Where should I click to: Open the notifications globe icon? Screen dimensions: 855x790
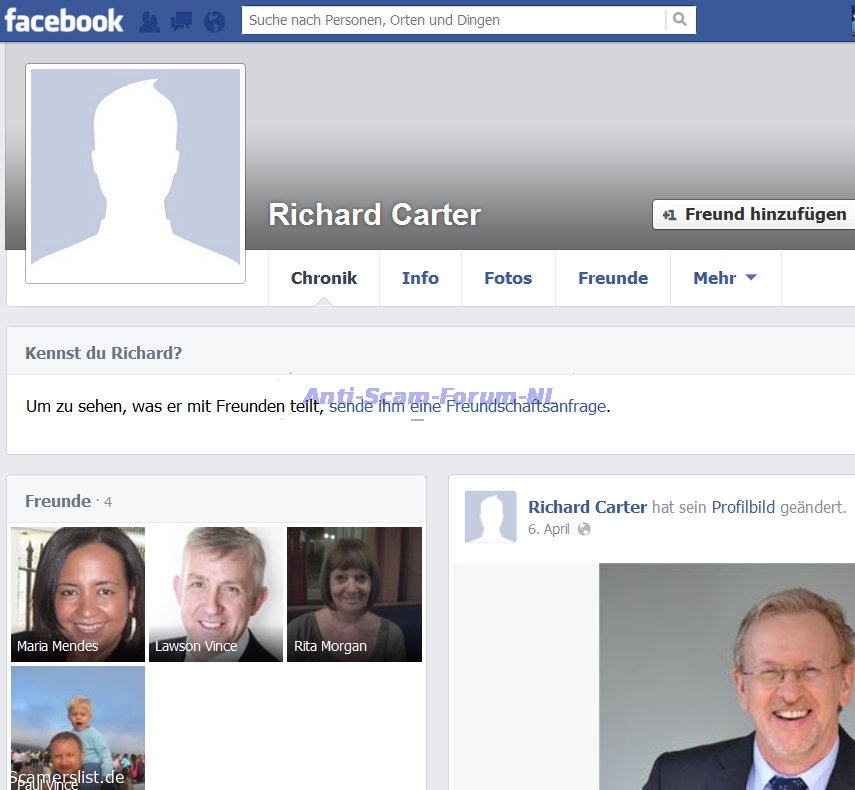(x=214, y=21)
